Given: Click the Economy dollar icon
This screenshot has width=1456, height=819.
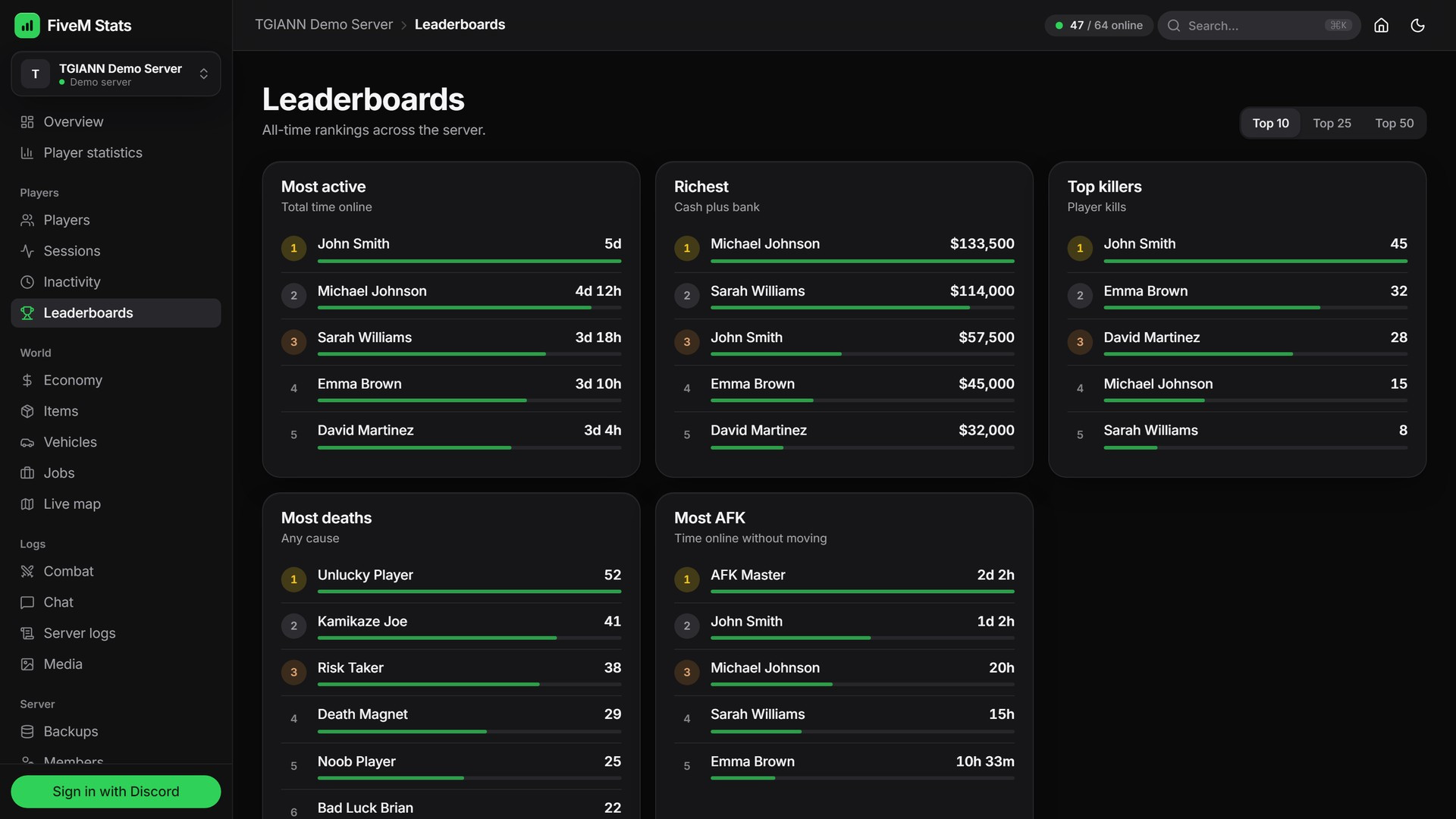Looking at the screenshot, I should (x=27, y=381).
